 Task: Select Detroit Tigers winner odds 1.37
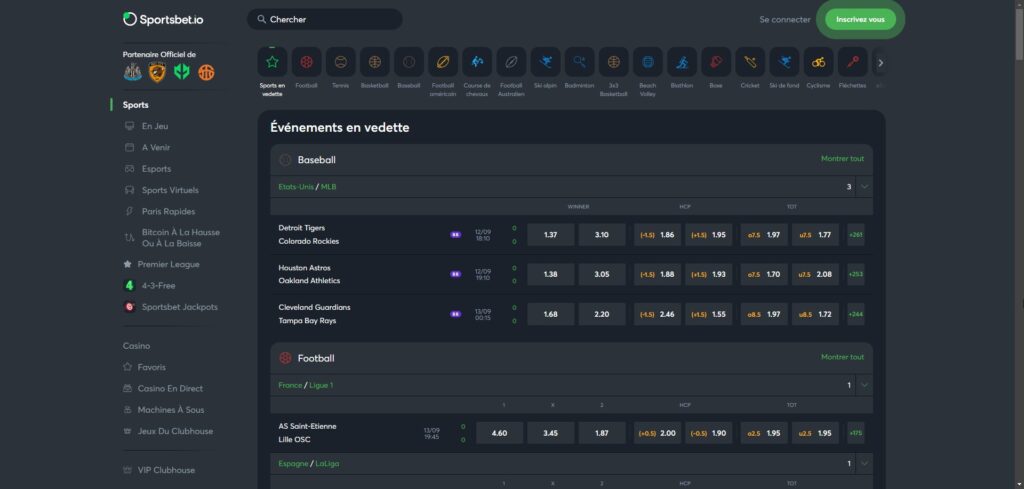(x=550, y=235)
